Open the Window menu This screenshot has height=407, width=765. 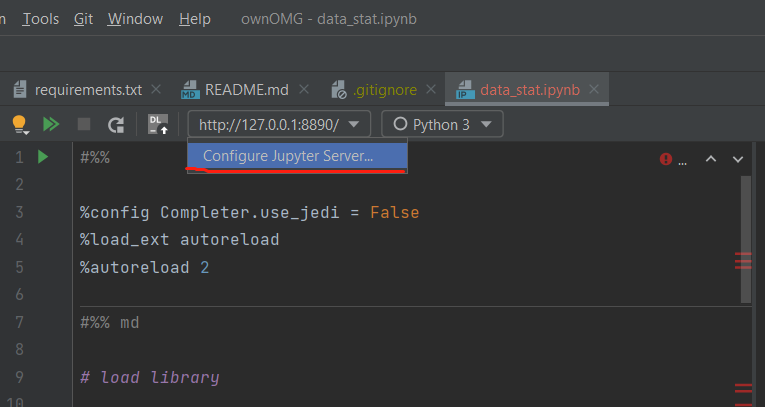pyautogui.click(x=135, y=19)
